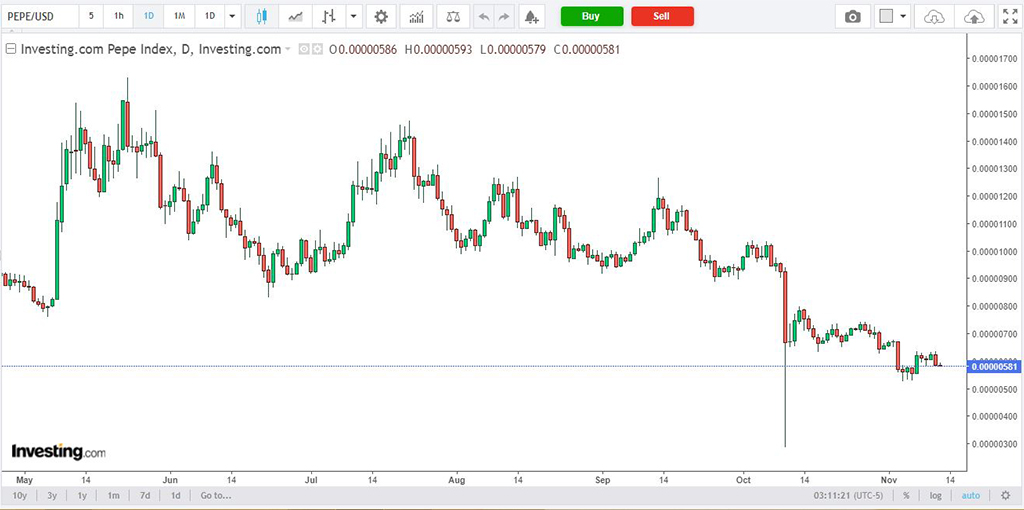Add a price alert bell
Image resolution: width=1024 pixels, height=510 pixels.
(532, 16)
